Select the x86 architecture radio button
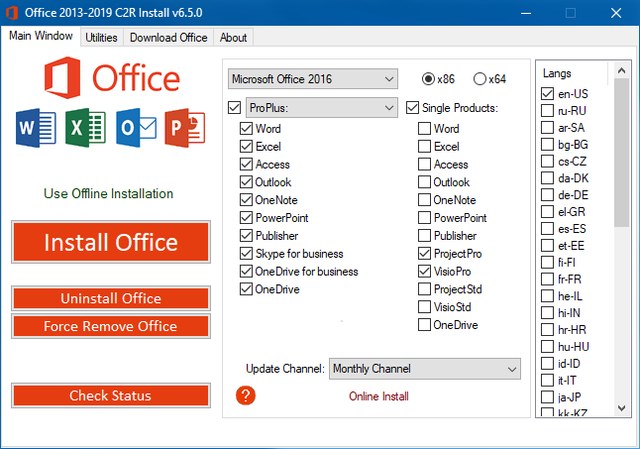Screen dimensions: 640x449 (x=428, y=78)
